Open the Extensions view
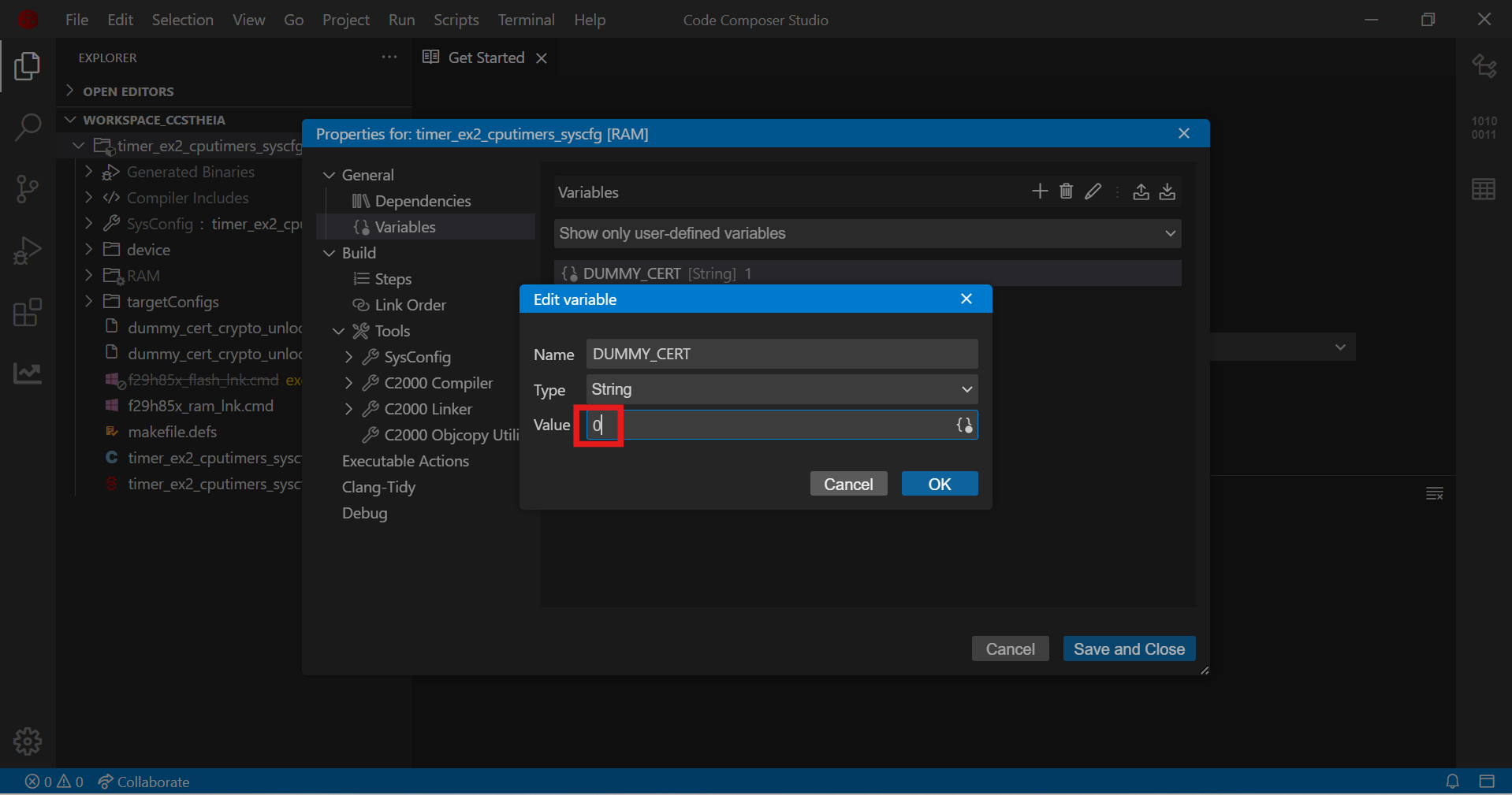Screen dimensions: 1512x795 [28, 313]
